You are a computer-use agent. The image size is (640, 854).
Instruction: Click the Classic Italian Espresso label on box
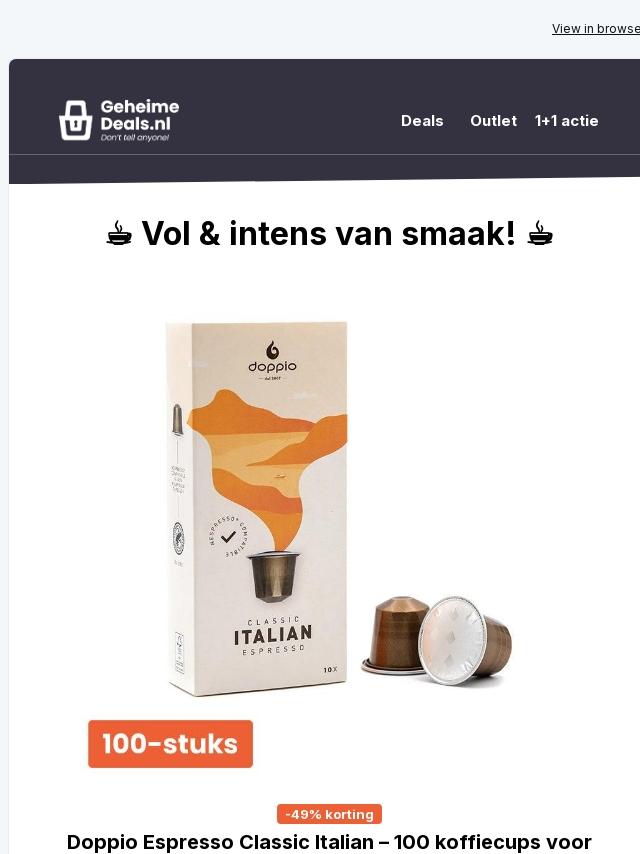point(273,635)
